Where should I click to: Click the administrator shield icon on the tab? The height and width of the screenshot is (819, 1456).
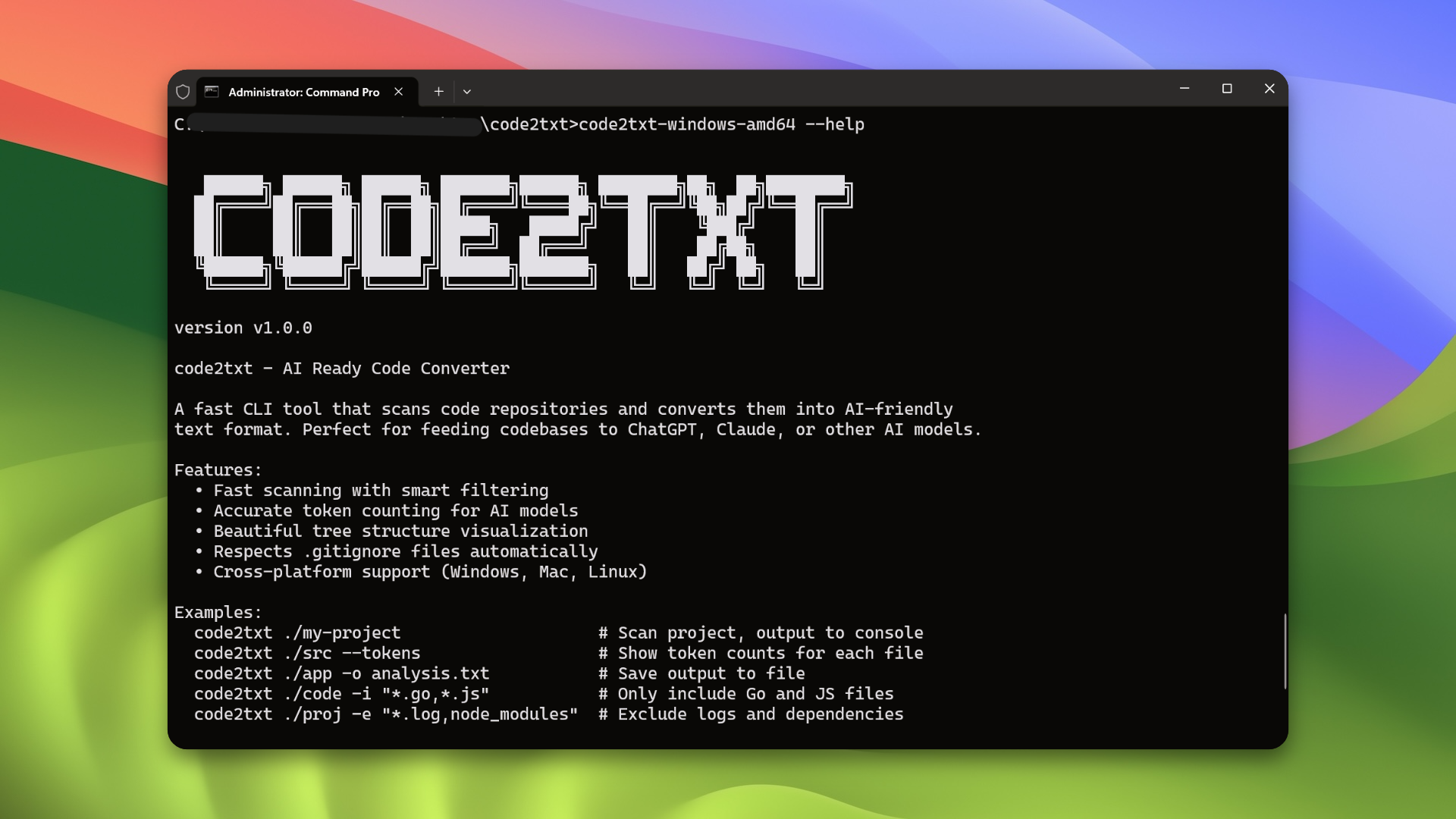click(183, 91)
